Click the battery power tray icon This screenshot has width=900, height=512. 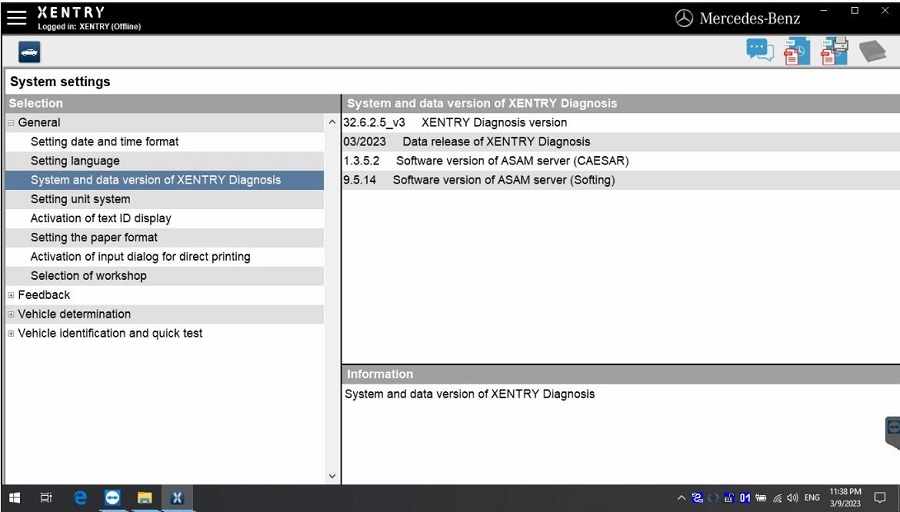click(x=761, y=498)
